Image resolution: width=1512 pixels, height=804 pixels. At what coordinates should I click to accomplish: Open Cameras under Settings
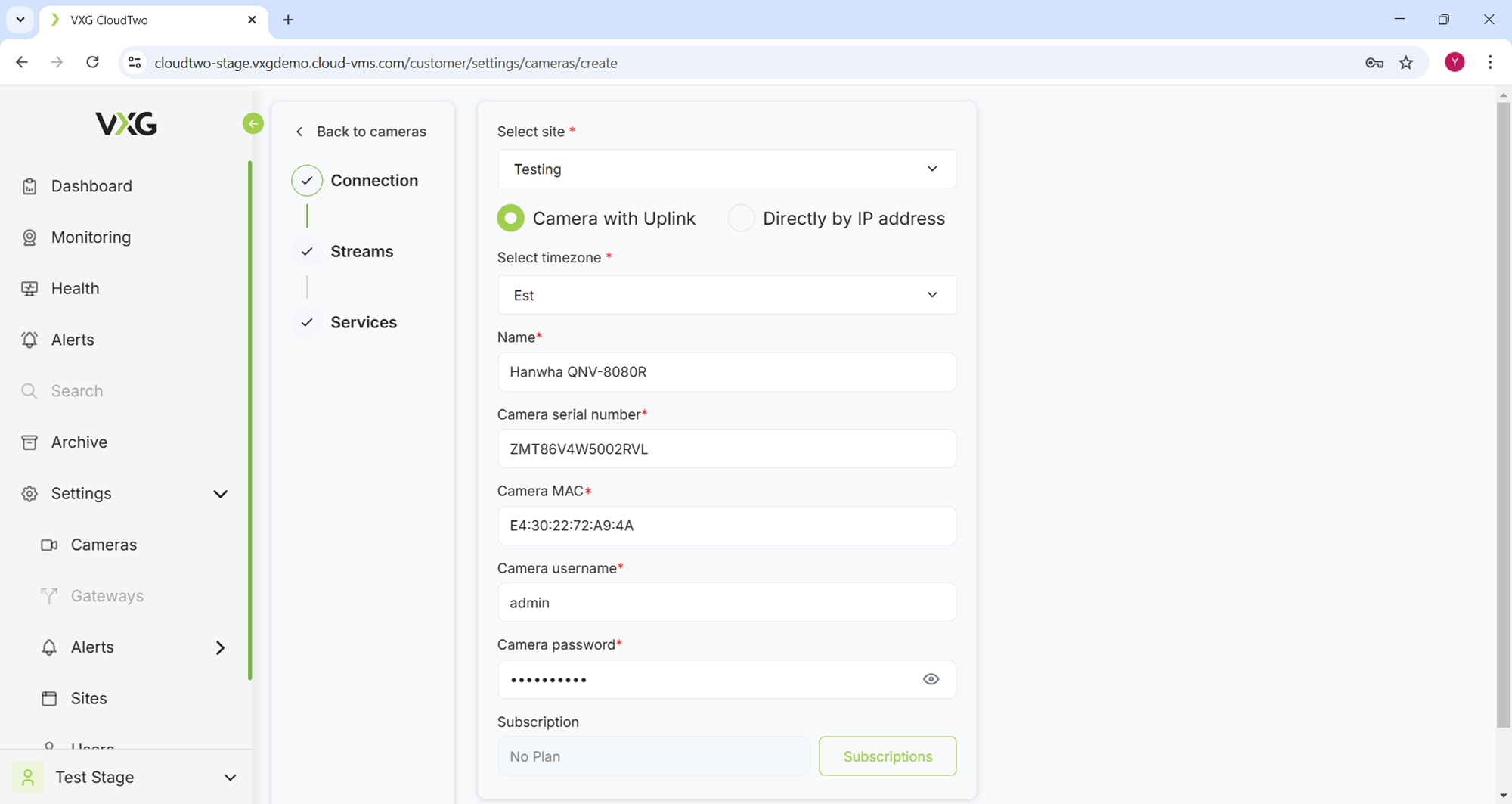104,545
